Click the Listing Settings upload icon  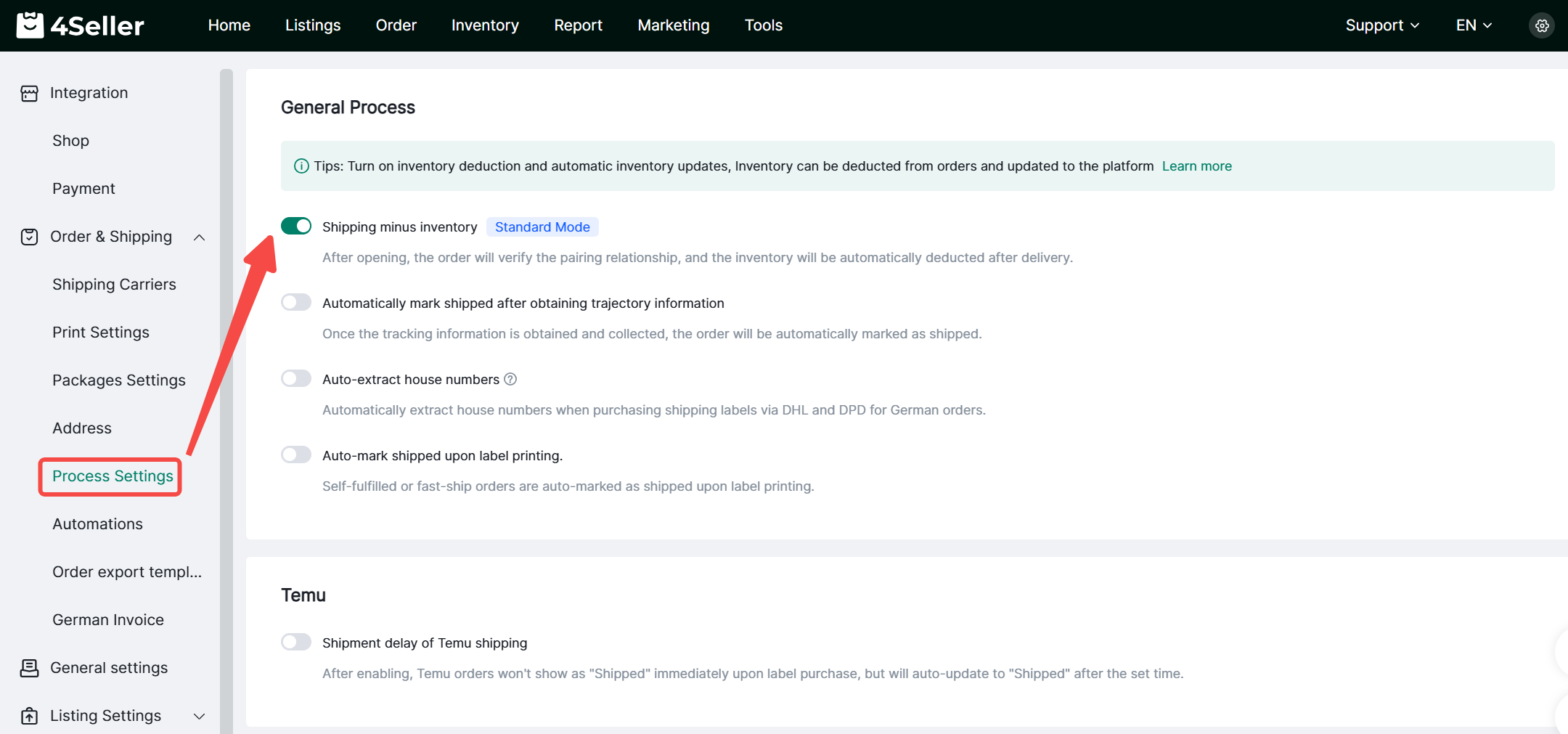click(29, 716)
